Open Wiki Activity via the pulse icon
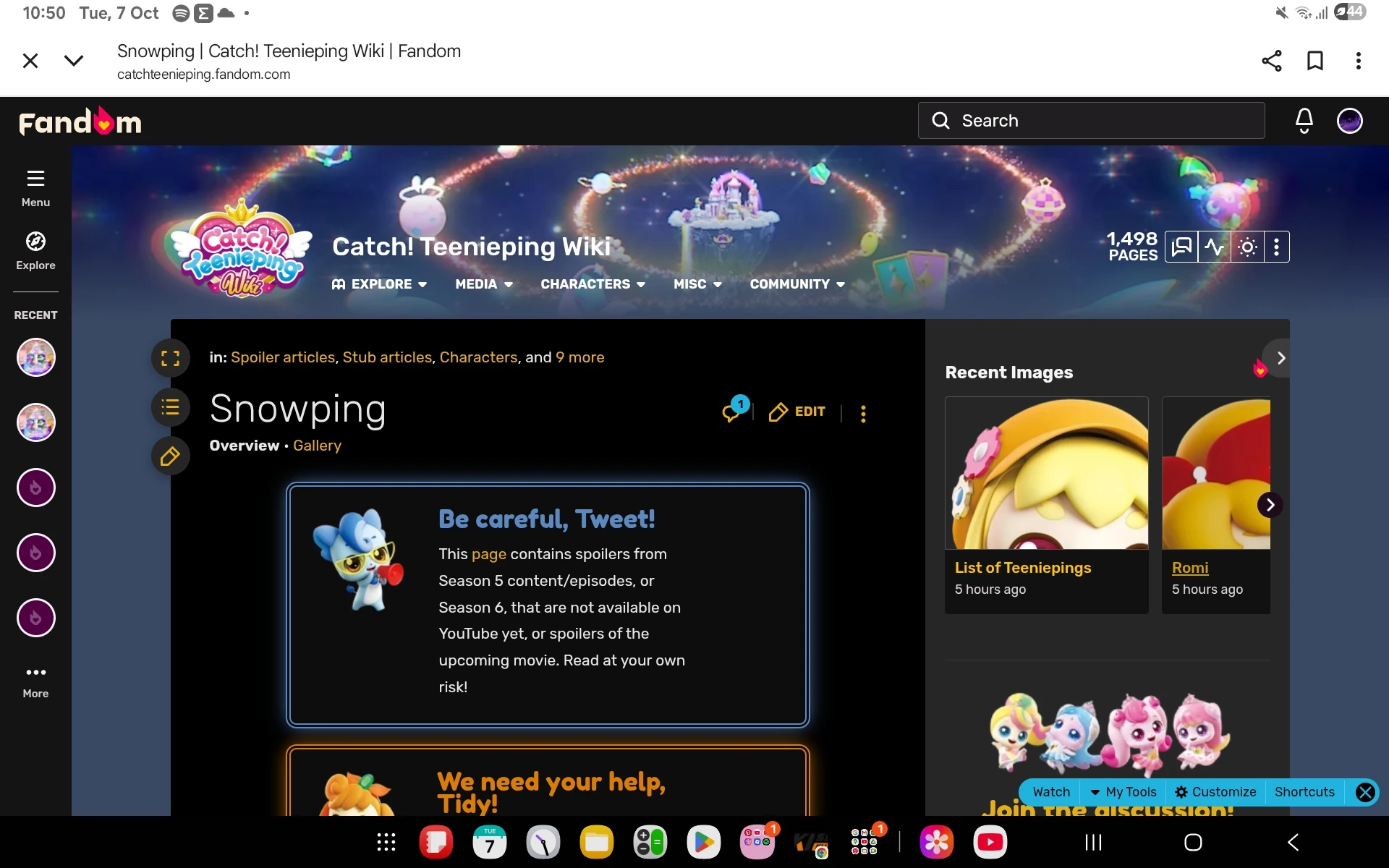 coord(1215,247)
